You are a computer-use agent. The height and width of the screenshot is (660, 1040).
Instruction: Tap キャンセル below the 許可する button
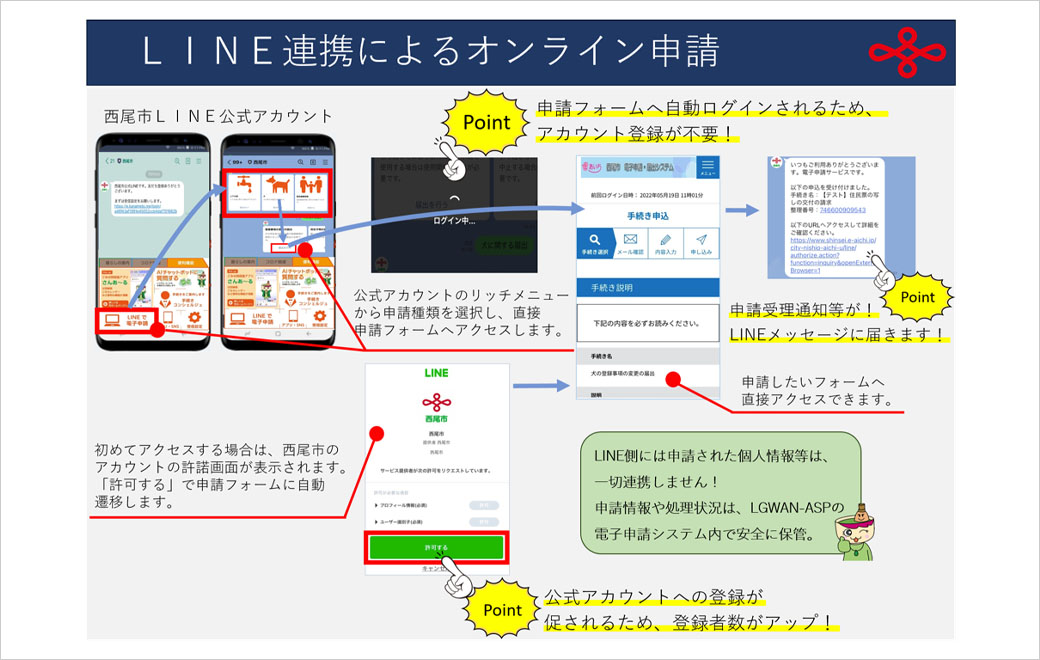(x=436, y=569)
